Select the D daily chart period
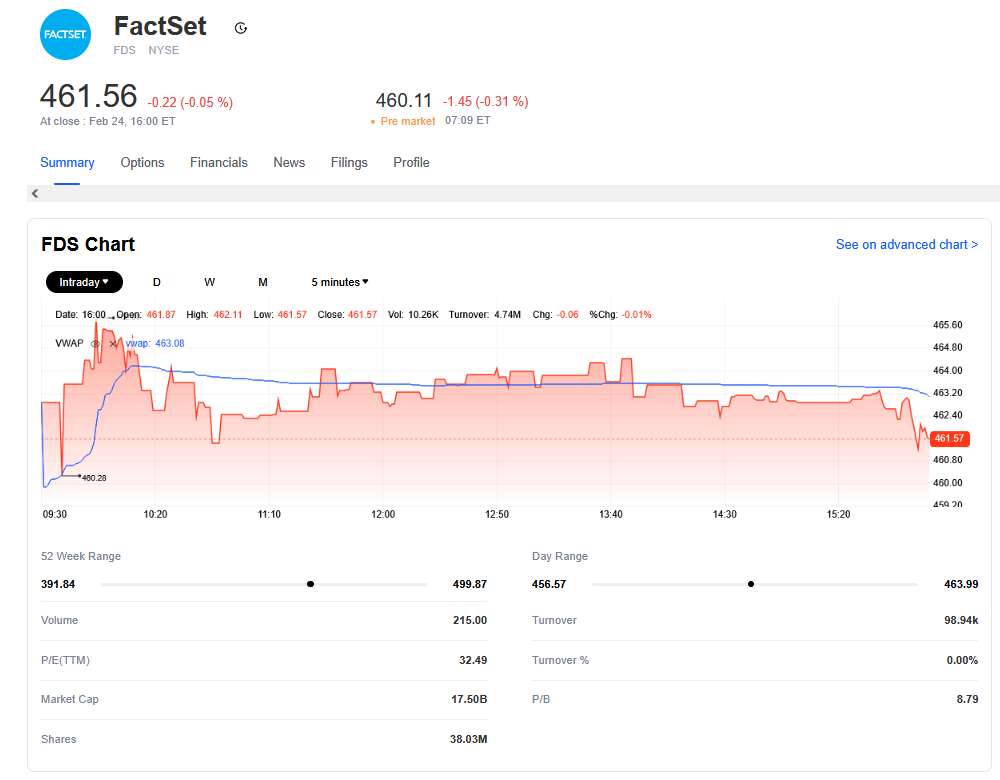Viewport: 1000px width, 780px height. click(157, 282)
